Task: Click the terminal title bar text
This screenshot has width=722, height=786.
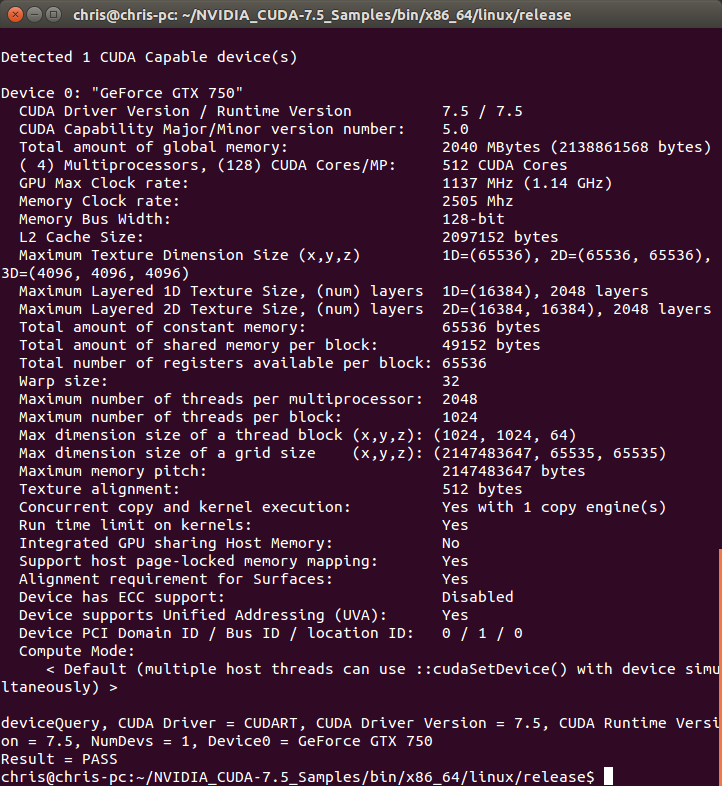Action: pyautogui.click(x=322, y=15)
